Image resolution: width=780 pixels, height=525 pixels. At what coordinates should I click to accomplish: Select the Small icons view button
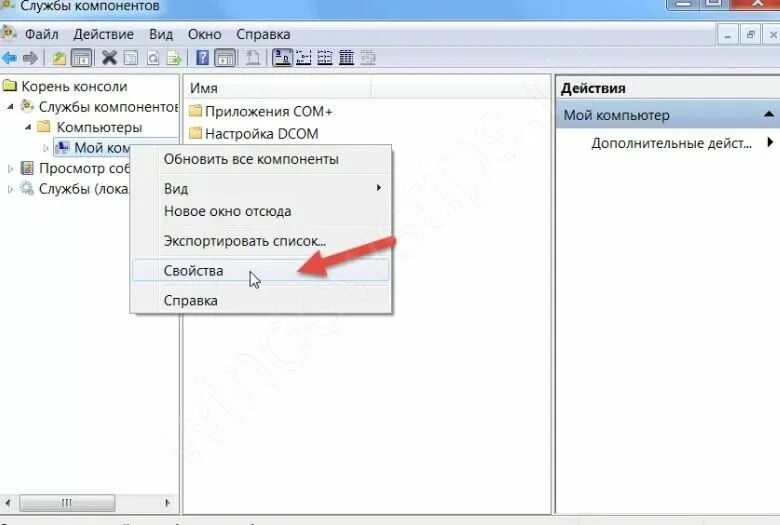(x=303, y=58)
